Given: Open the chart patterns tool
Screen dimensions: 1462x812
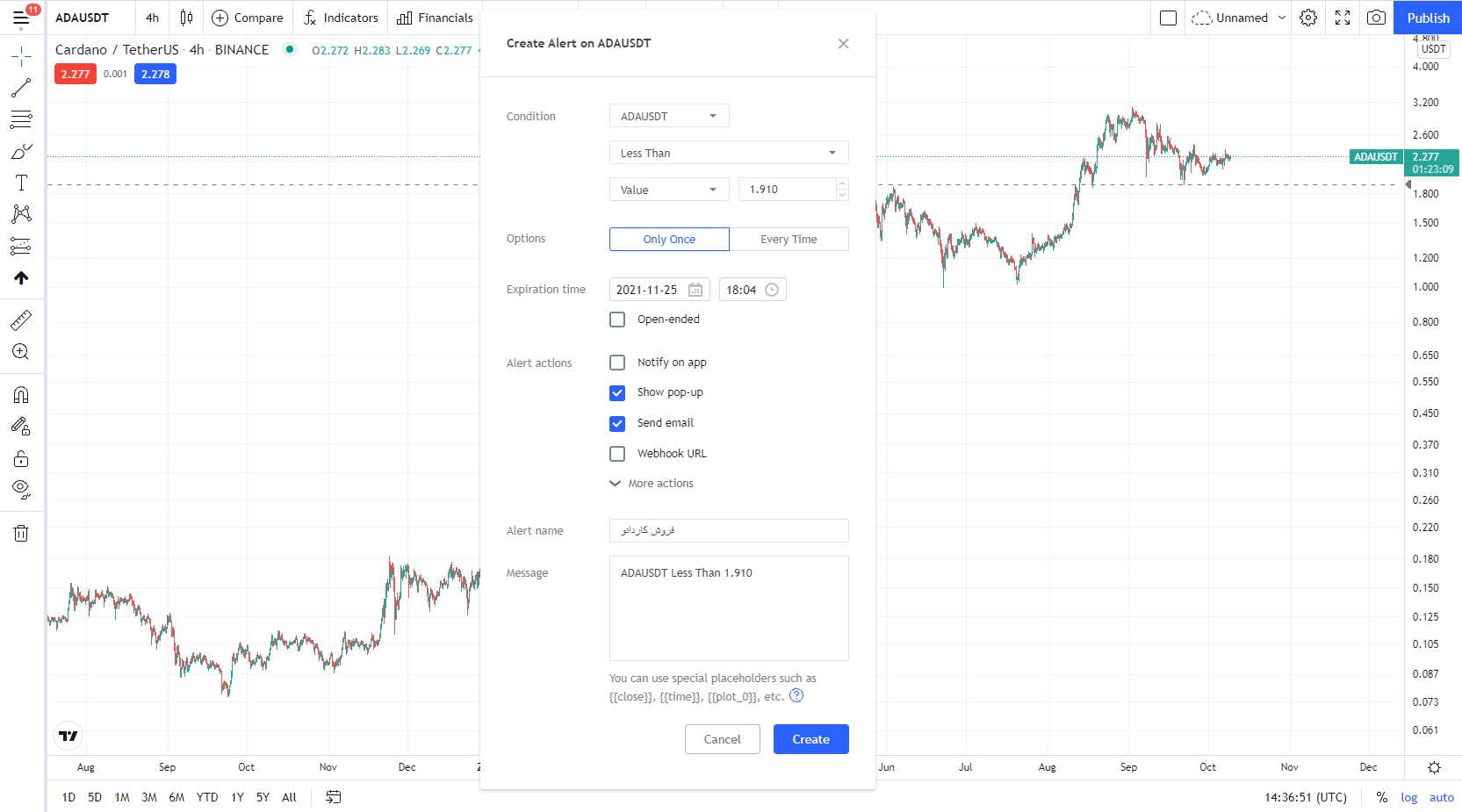Looking at the screenshot, I should point(21,214).
